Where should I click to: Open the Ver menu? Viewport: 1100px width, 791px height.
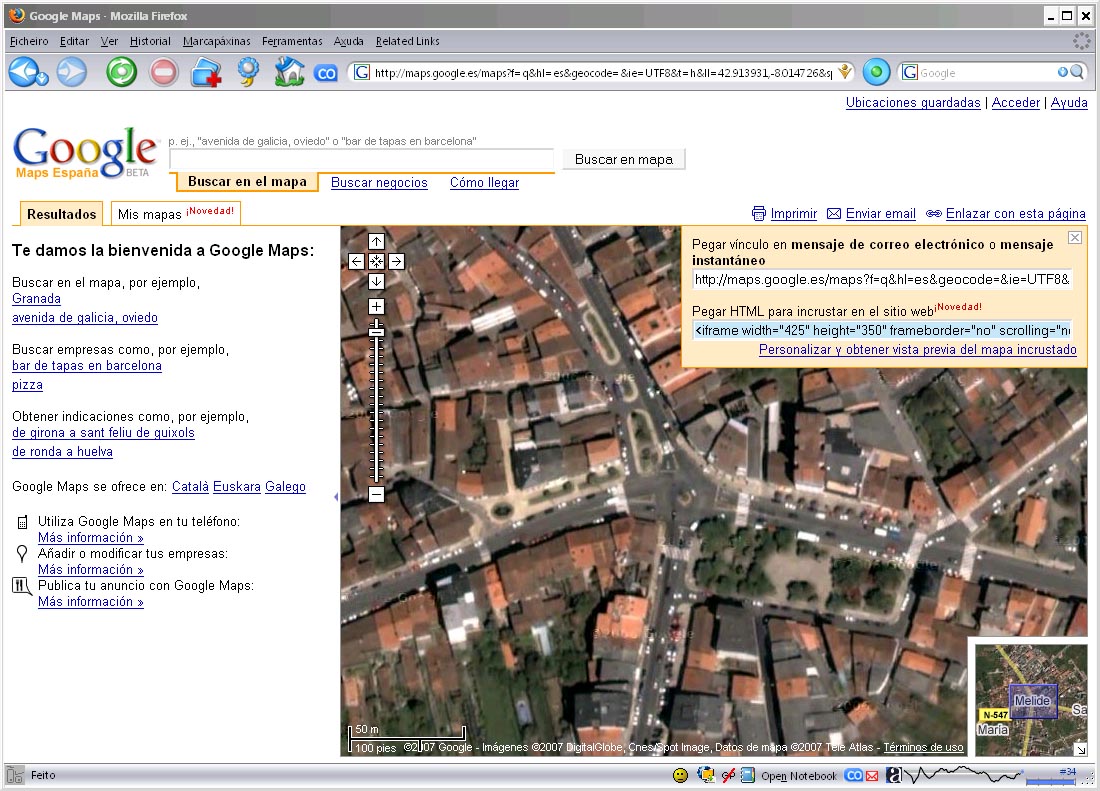click(109, 41)
